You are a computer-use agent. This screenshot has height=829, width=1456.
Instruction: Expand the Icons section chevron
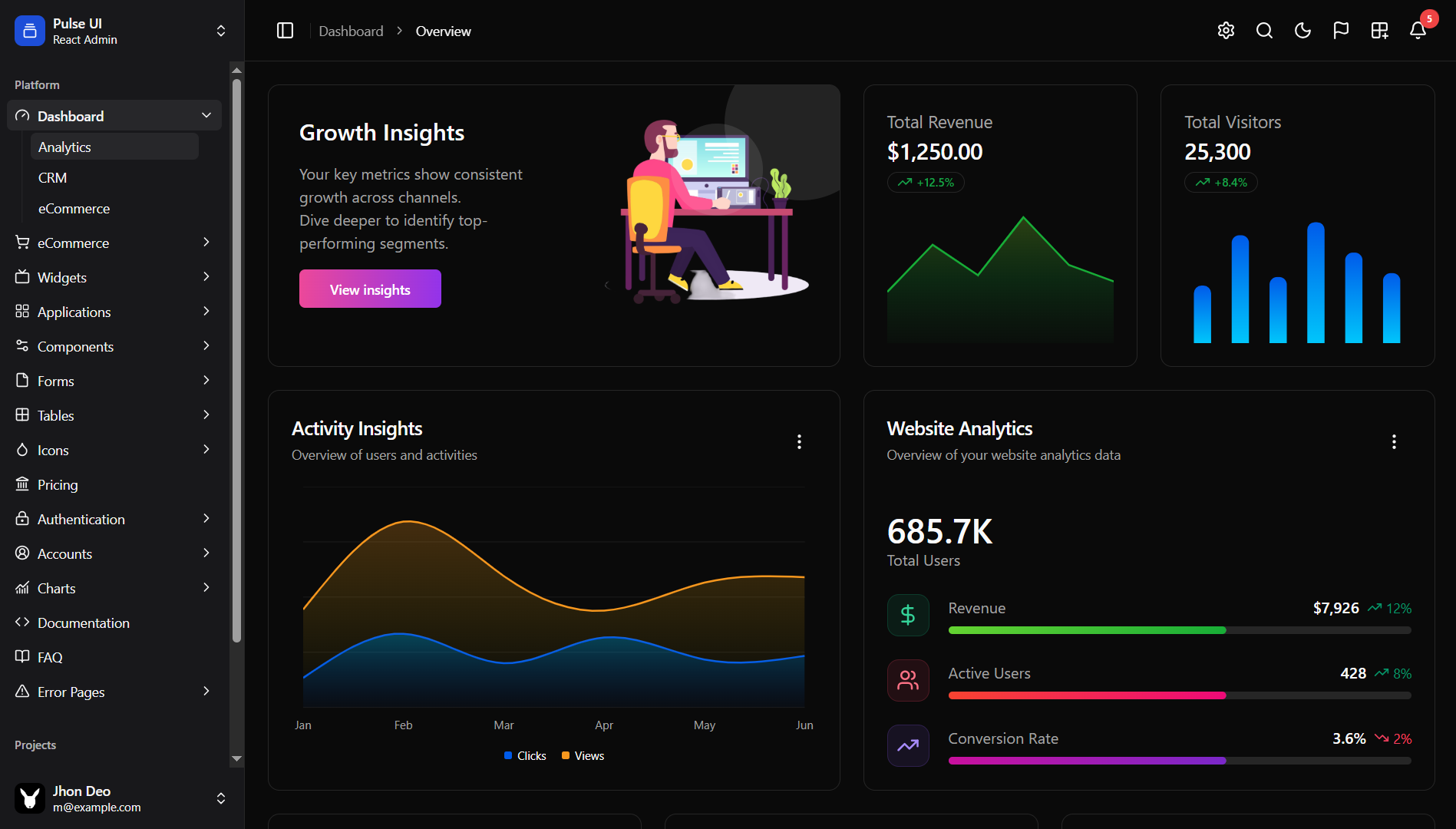(x=206, y=449)
